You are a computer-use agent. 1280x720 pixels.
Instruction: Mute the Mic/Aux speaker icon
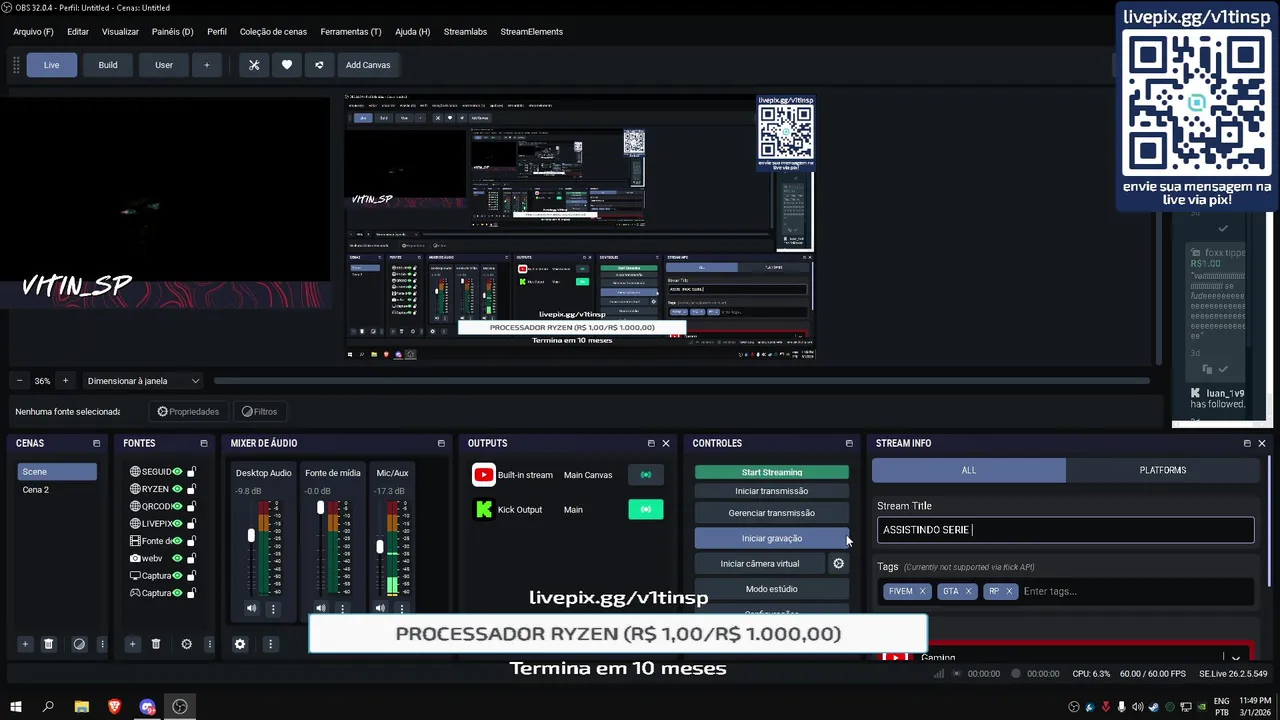[x=380, y=608]
